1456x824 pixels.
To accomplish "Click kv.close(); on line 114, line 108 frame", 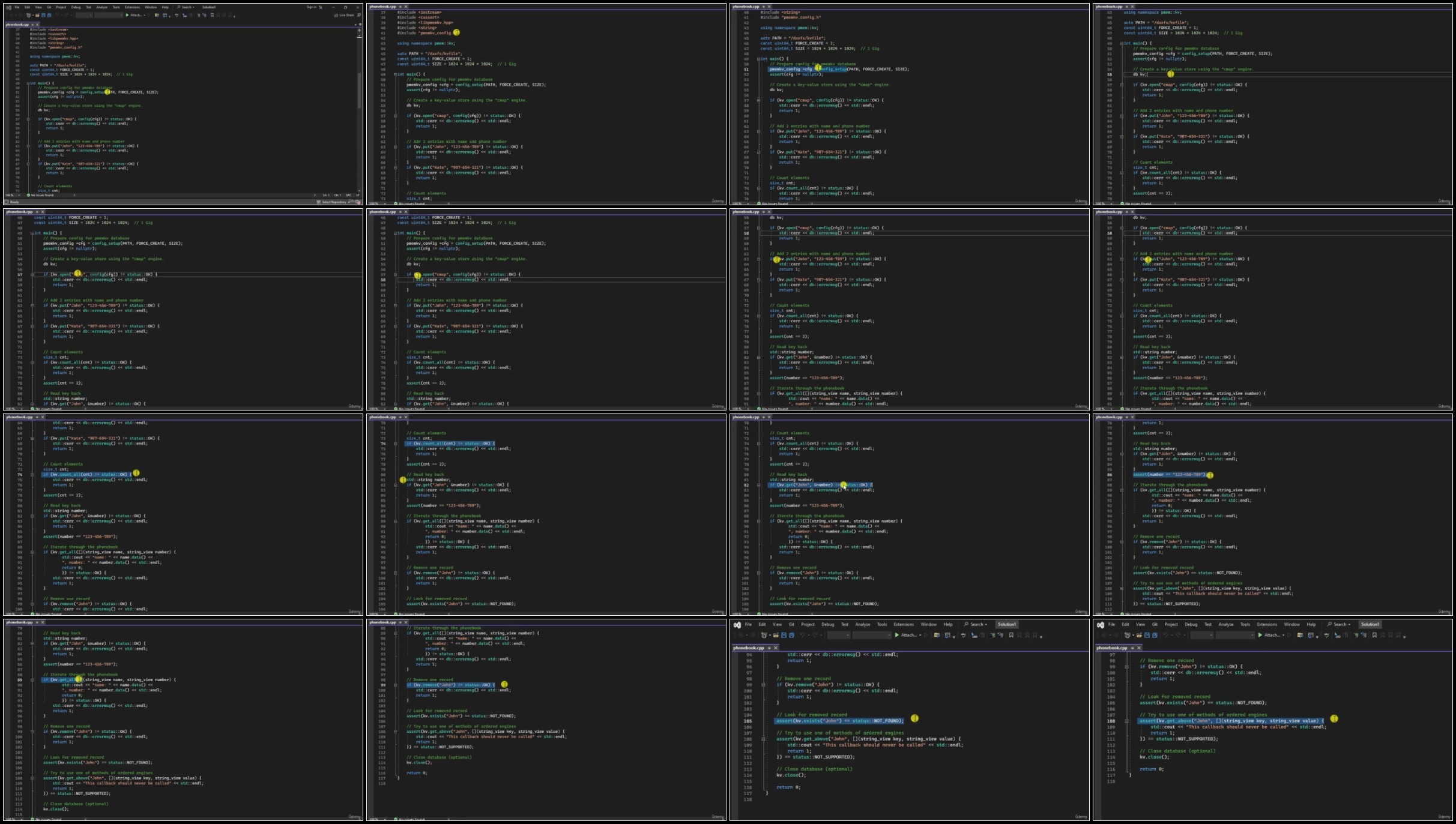I will [1154, 757].
